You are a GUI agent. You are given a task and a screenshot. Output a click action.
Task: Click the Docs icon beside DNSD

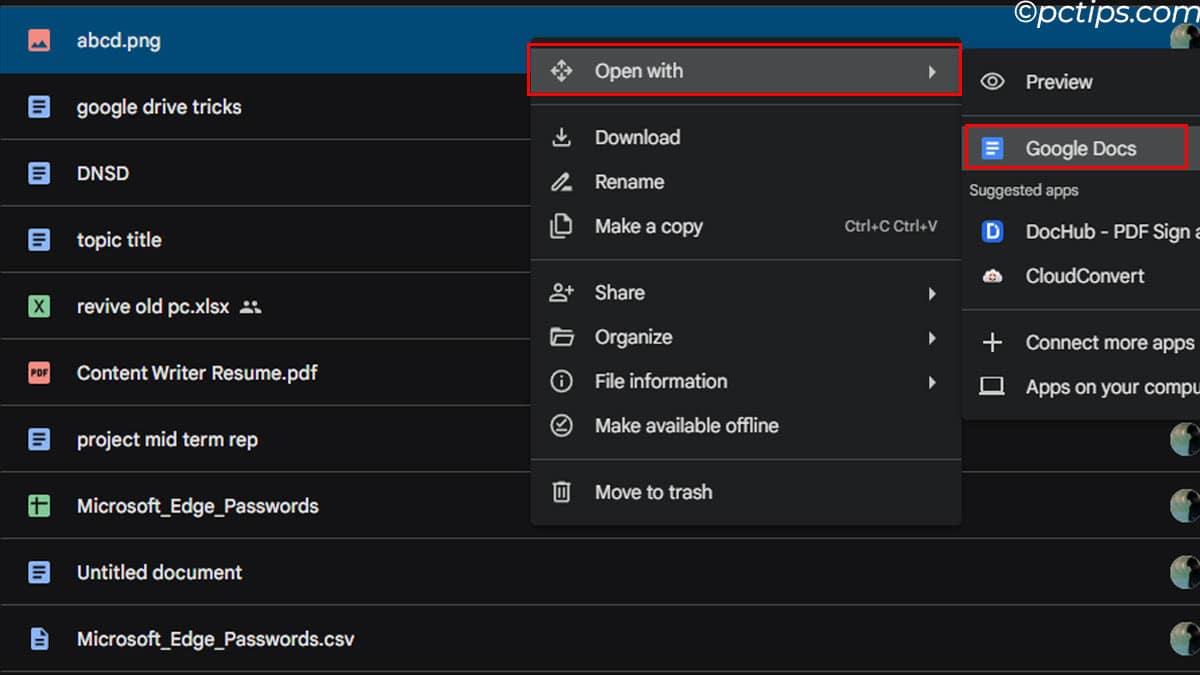[x=39, y=173]
